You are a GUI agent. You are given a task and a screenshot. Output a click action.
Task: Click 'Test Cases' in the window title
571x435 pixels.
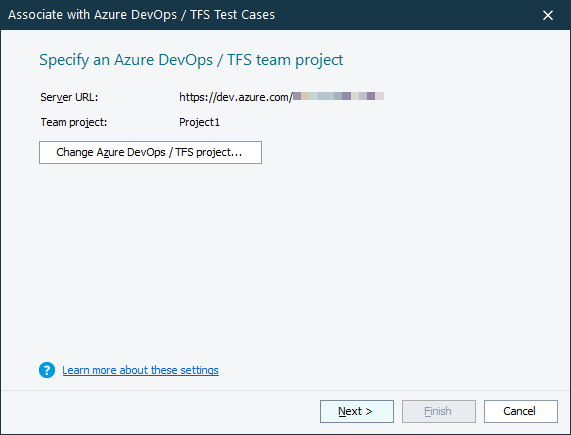[x=244, y=15]
